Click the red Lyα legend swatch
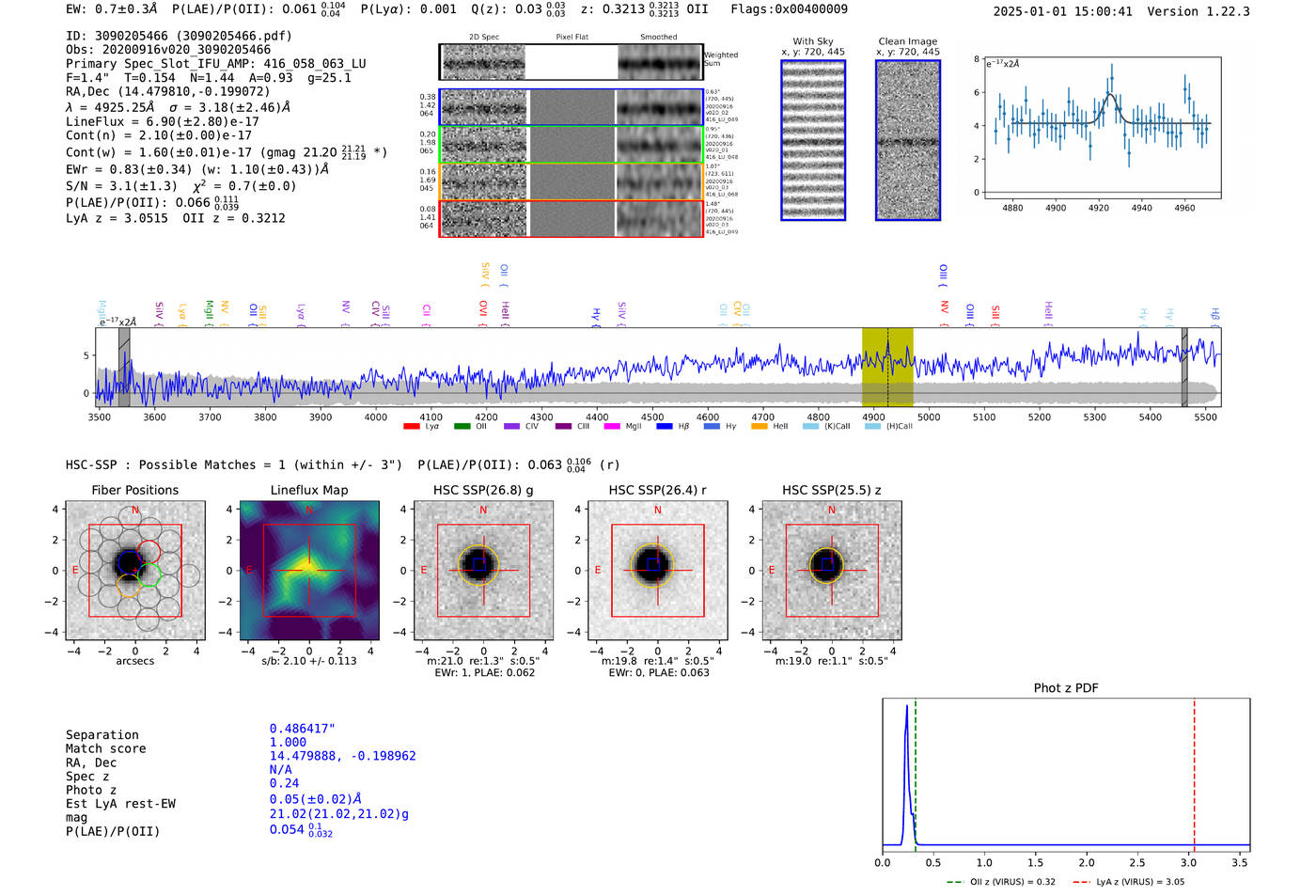Image resolution: width=1316 pixels, height=896 pixels. (411, 427)
